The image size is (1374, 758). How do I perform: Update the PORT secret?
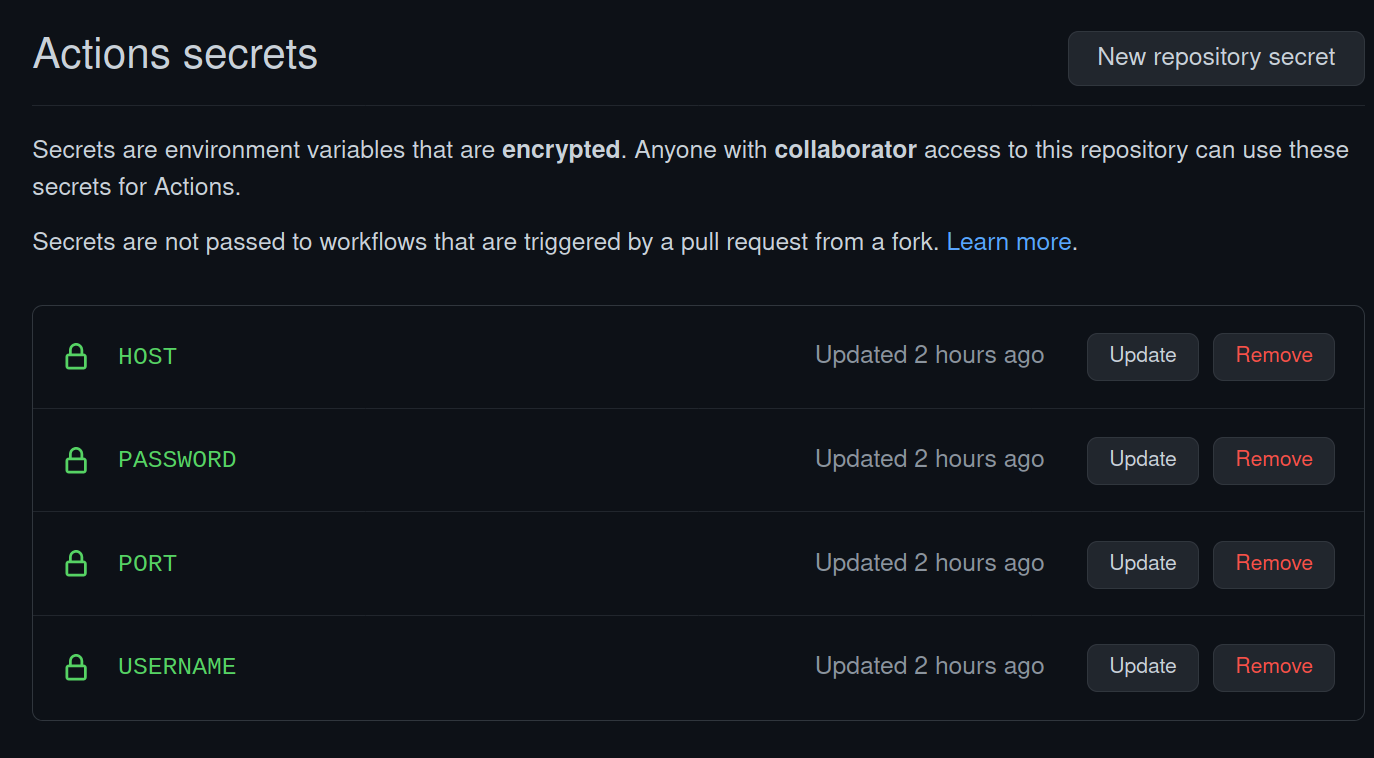tap(1143, 564)
